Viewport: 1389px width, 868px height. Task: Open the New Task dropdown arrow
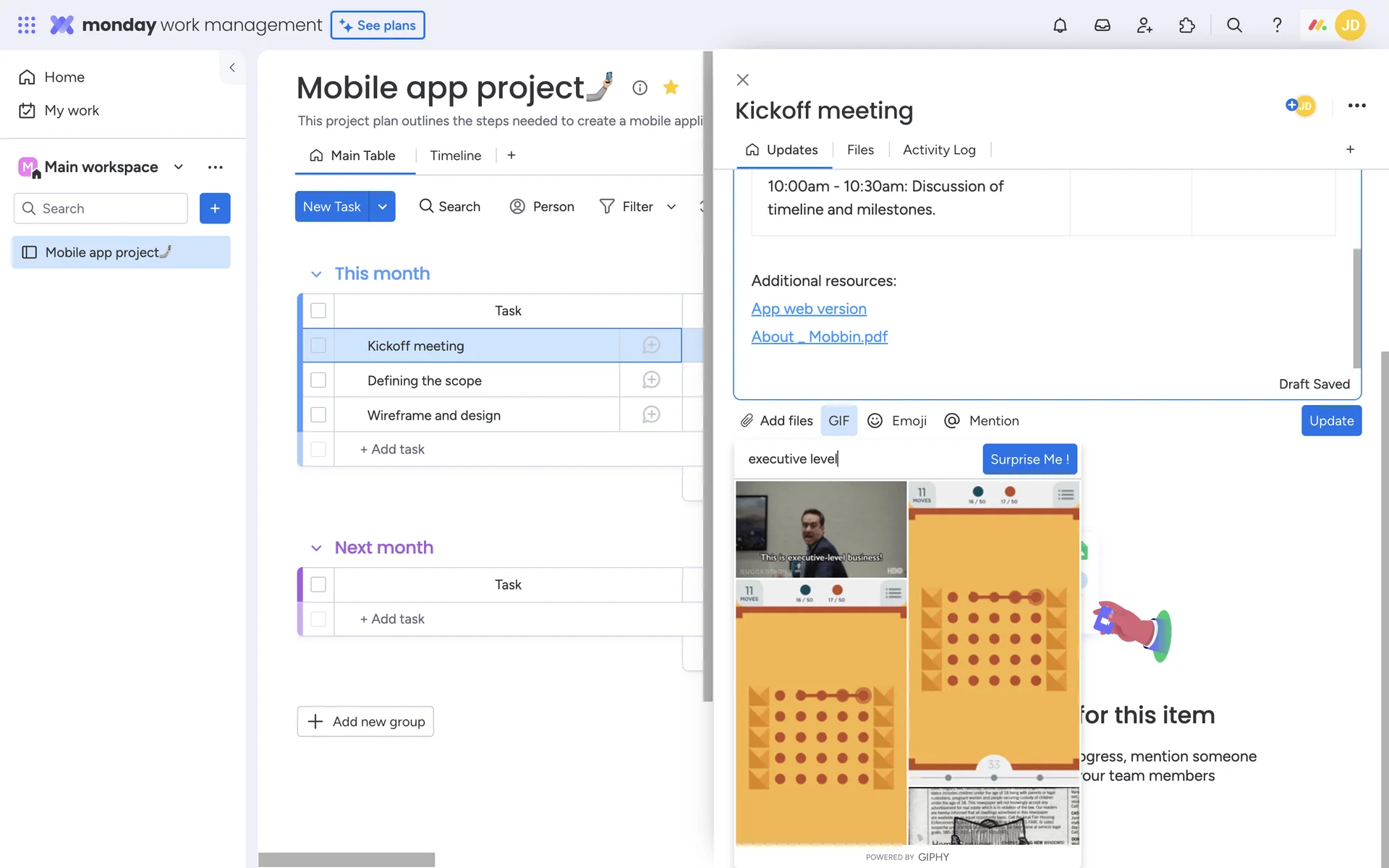click(382, 207)
